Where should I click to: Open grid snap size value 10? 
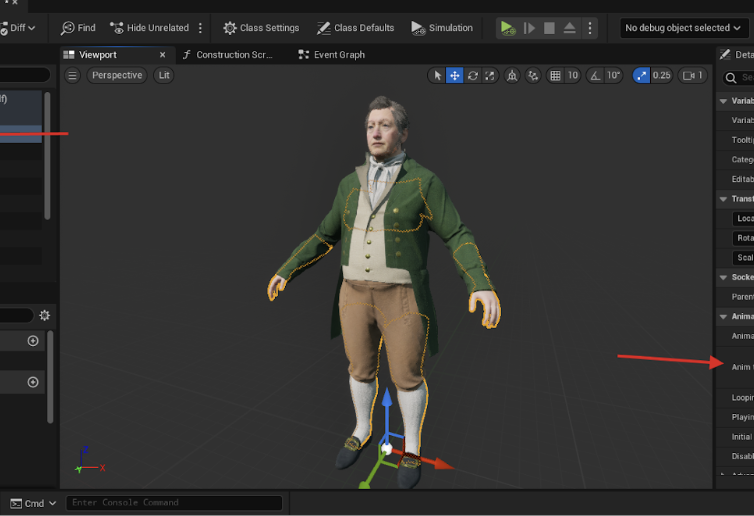pos(573,76)
